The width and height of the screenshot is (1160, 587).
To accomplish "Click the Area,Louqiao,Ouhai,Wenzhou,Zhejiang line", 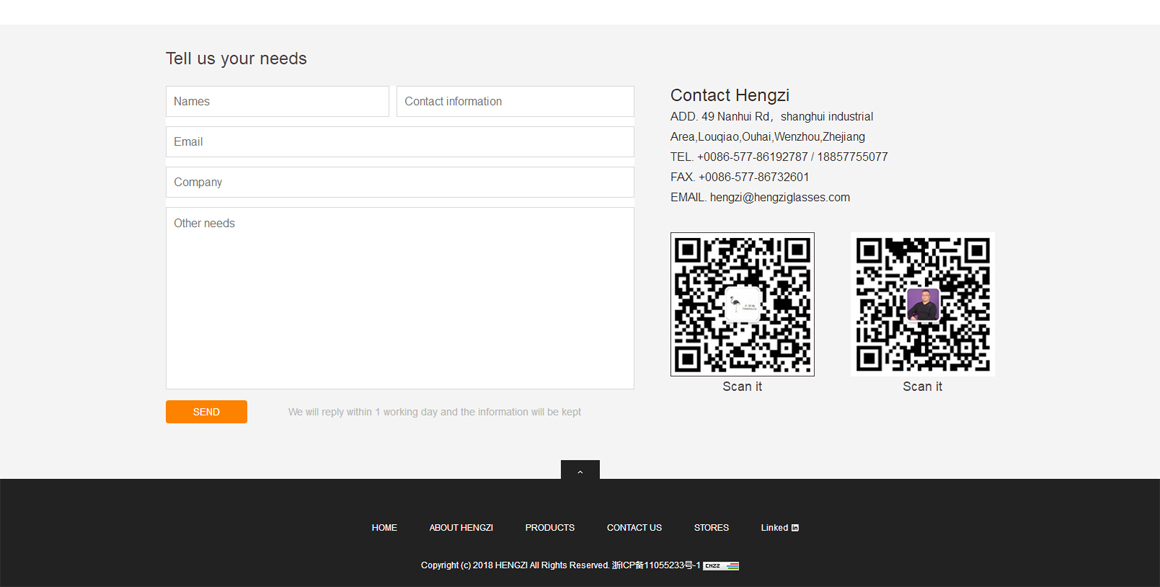I will (767, 137).
